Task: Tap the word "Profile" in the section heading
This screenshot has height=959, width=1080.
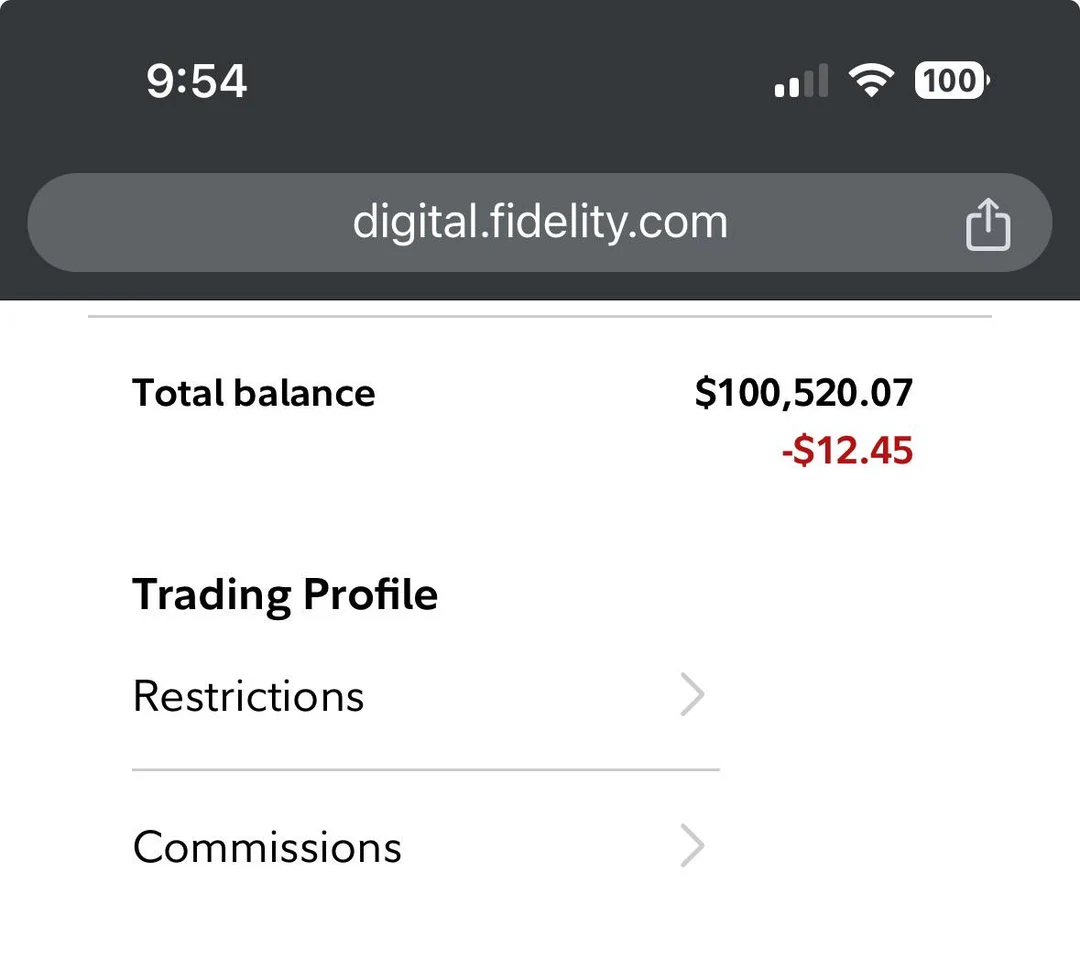Action: click(370, 594)
